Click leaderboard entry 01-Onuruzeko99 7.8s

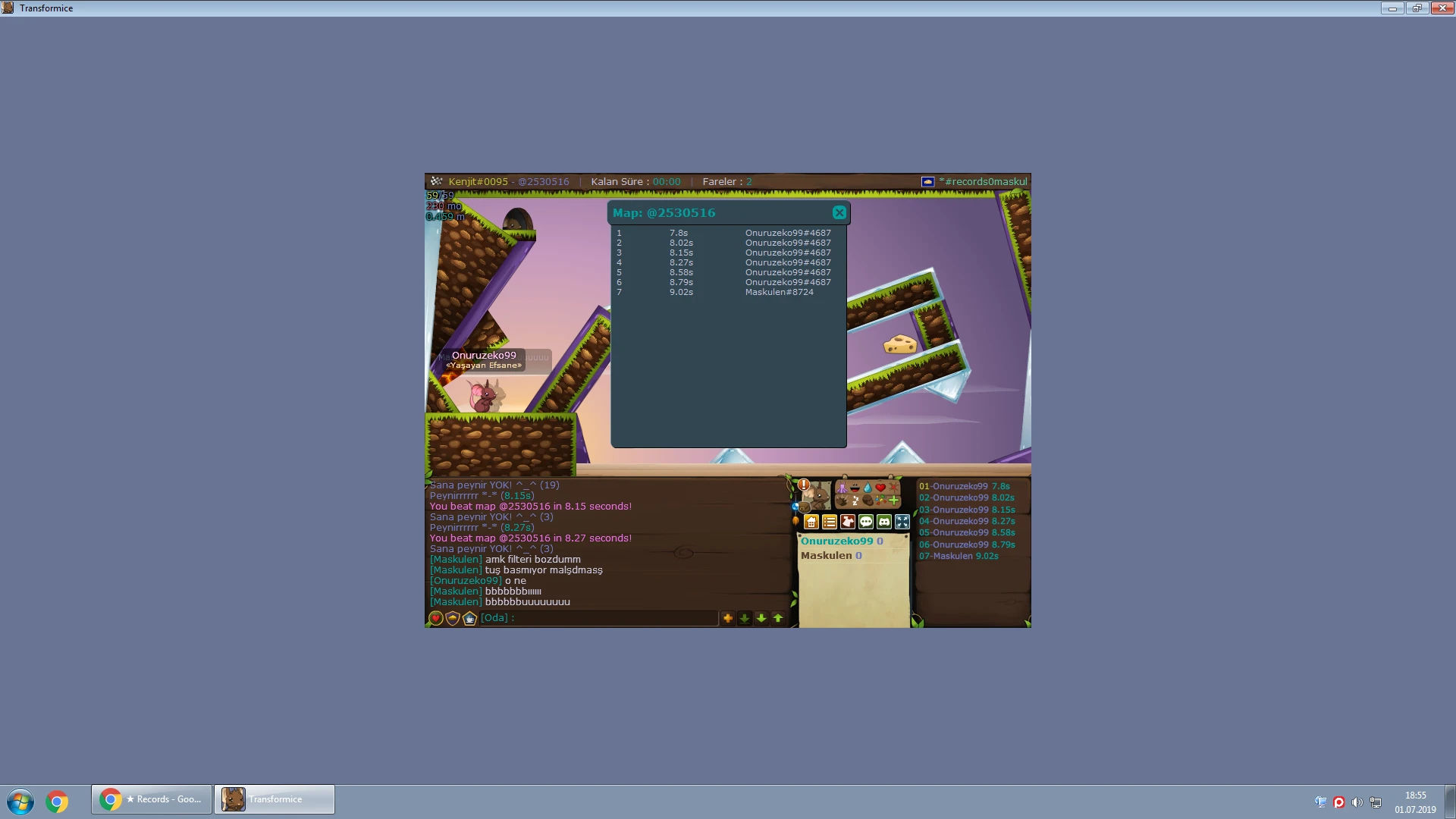point(965,487)
